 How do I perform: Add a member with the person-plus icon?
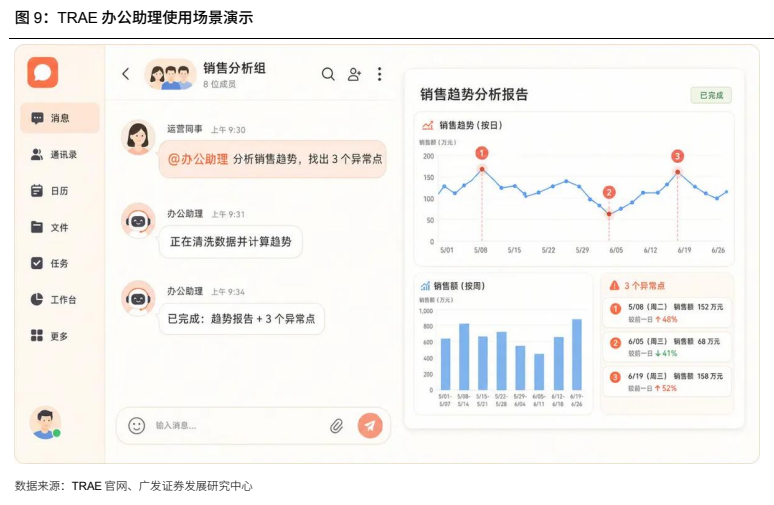[354, 74]
